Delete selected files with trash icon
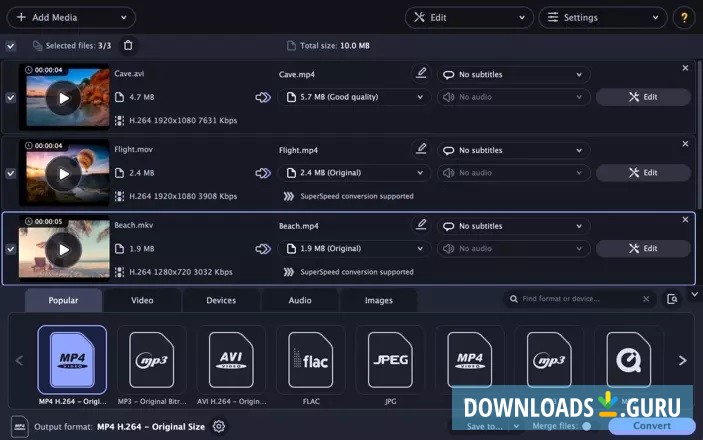The image size is (703, 440). (128, 45)
